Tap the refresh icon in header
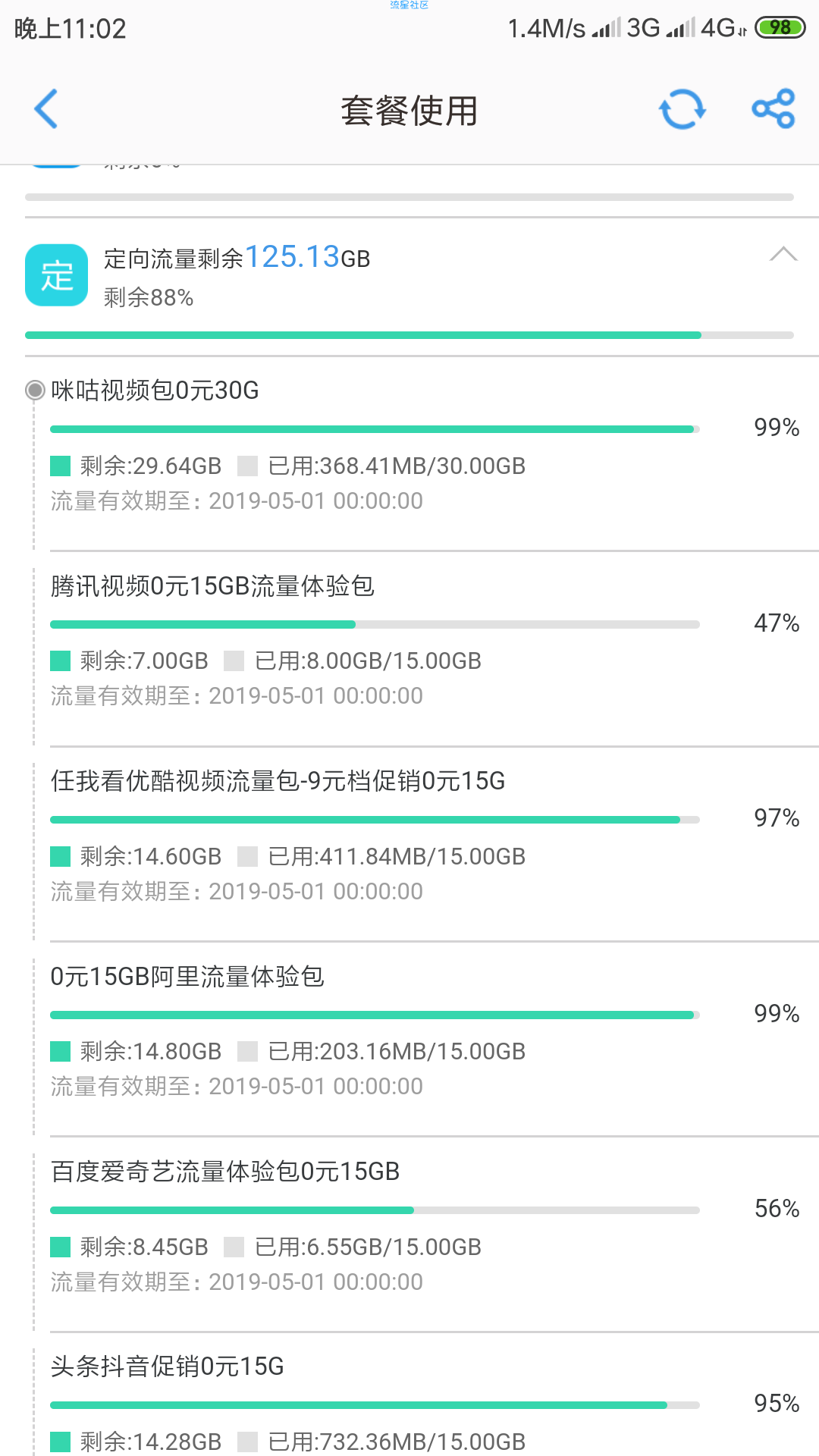This screenshot has width=819, height=1456. (x=682, y=110)
